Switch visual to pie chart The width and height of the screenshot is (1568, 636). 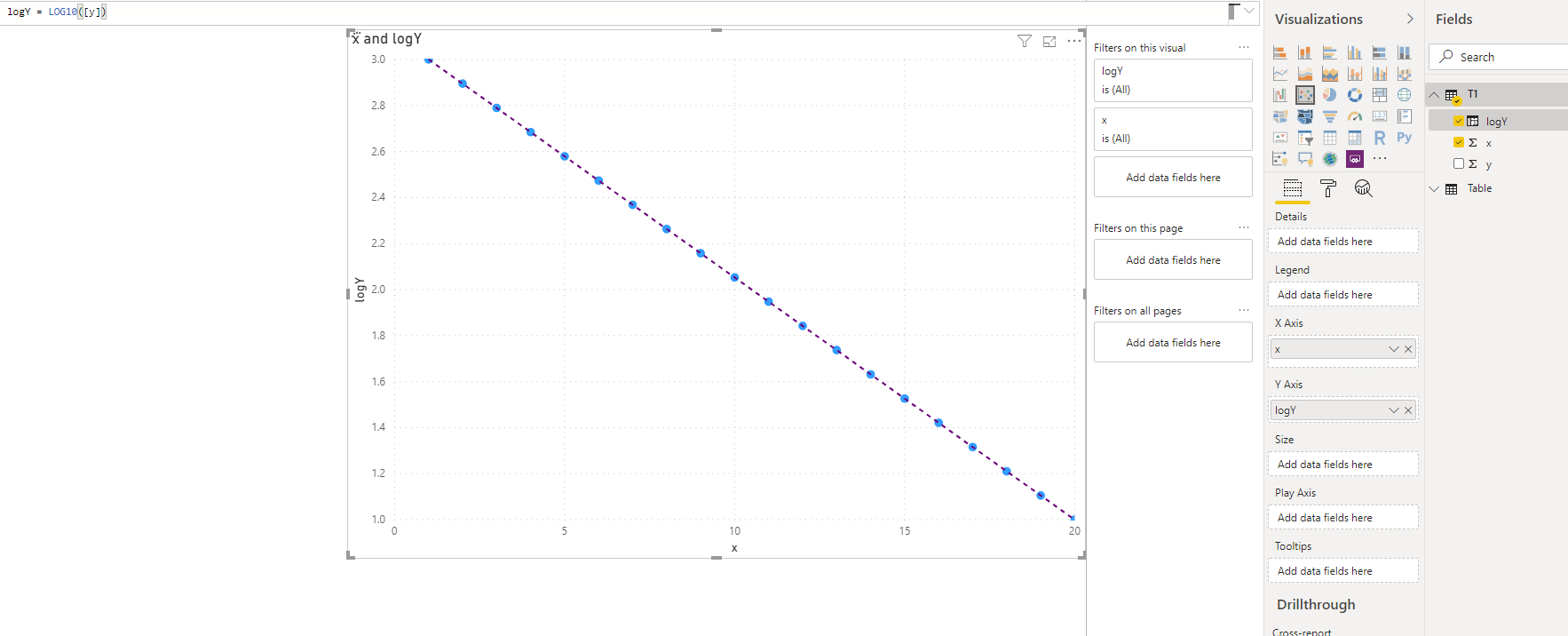[1329, 95]
